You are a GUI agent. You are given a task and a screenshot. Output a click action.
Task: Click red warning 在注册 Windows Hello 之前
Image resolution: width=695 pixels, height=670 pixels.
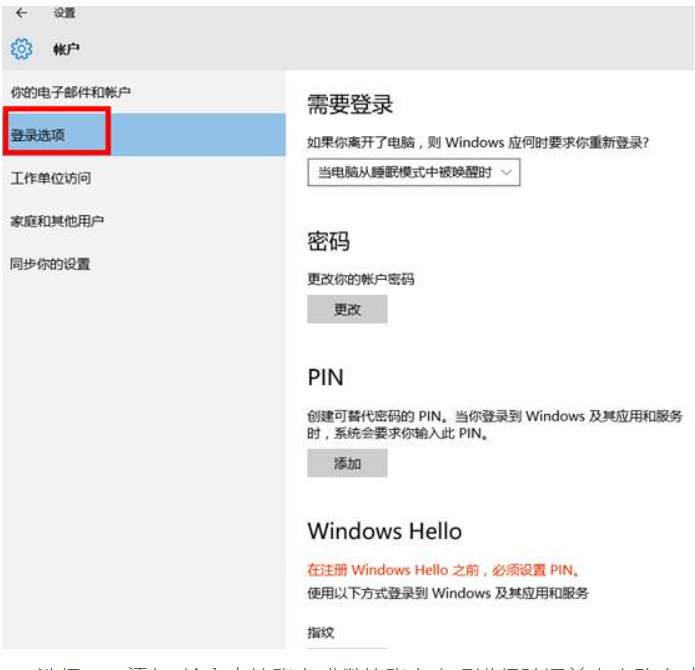point(443,570)
